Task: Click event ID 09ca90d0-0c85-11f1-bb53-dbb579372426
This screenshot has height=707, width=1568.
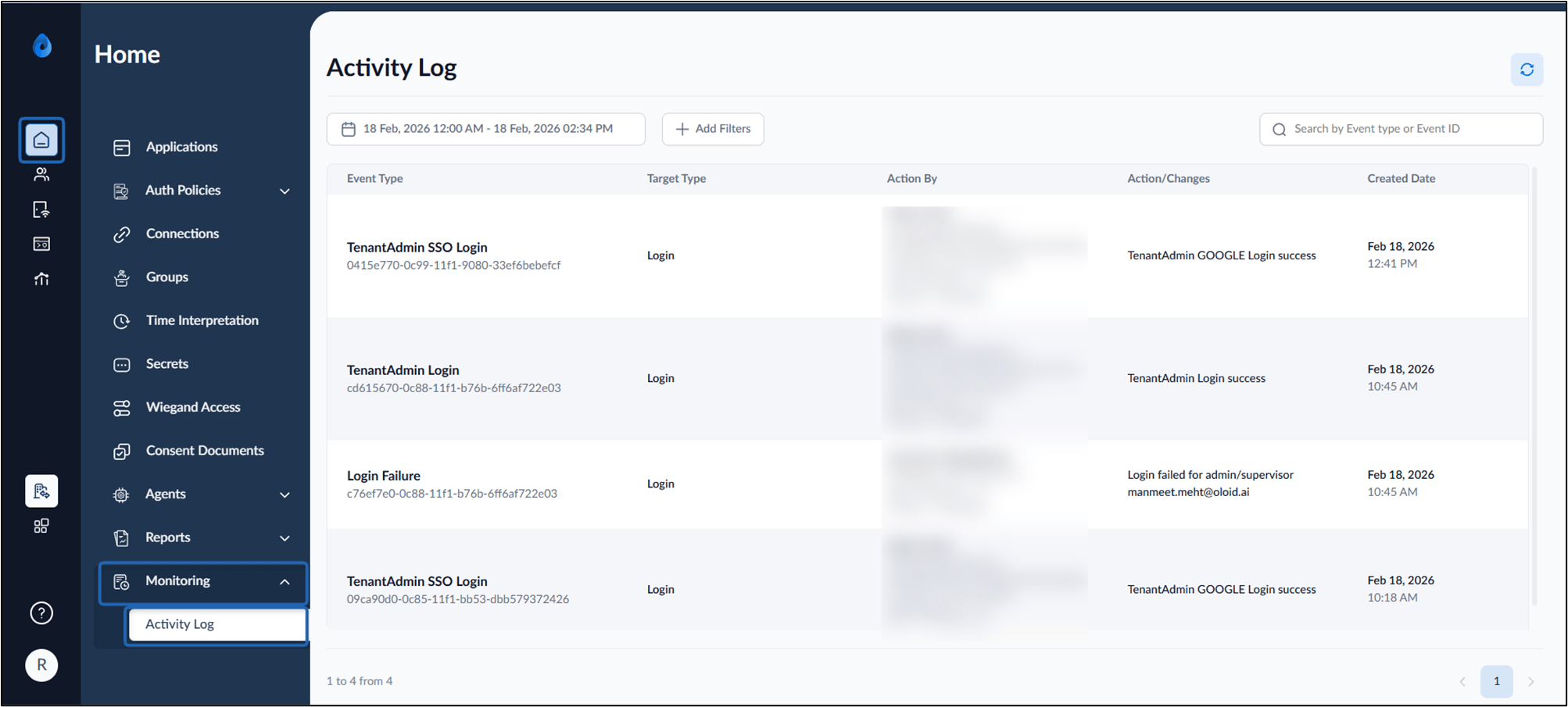Action: 458,599
